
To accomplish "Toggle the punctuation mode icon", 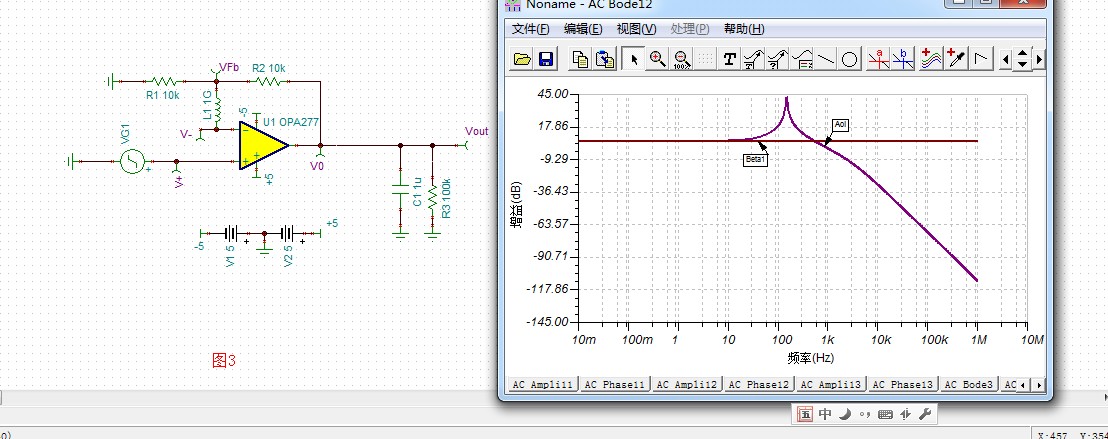I will coord(864,415).
